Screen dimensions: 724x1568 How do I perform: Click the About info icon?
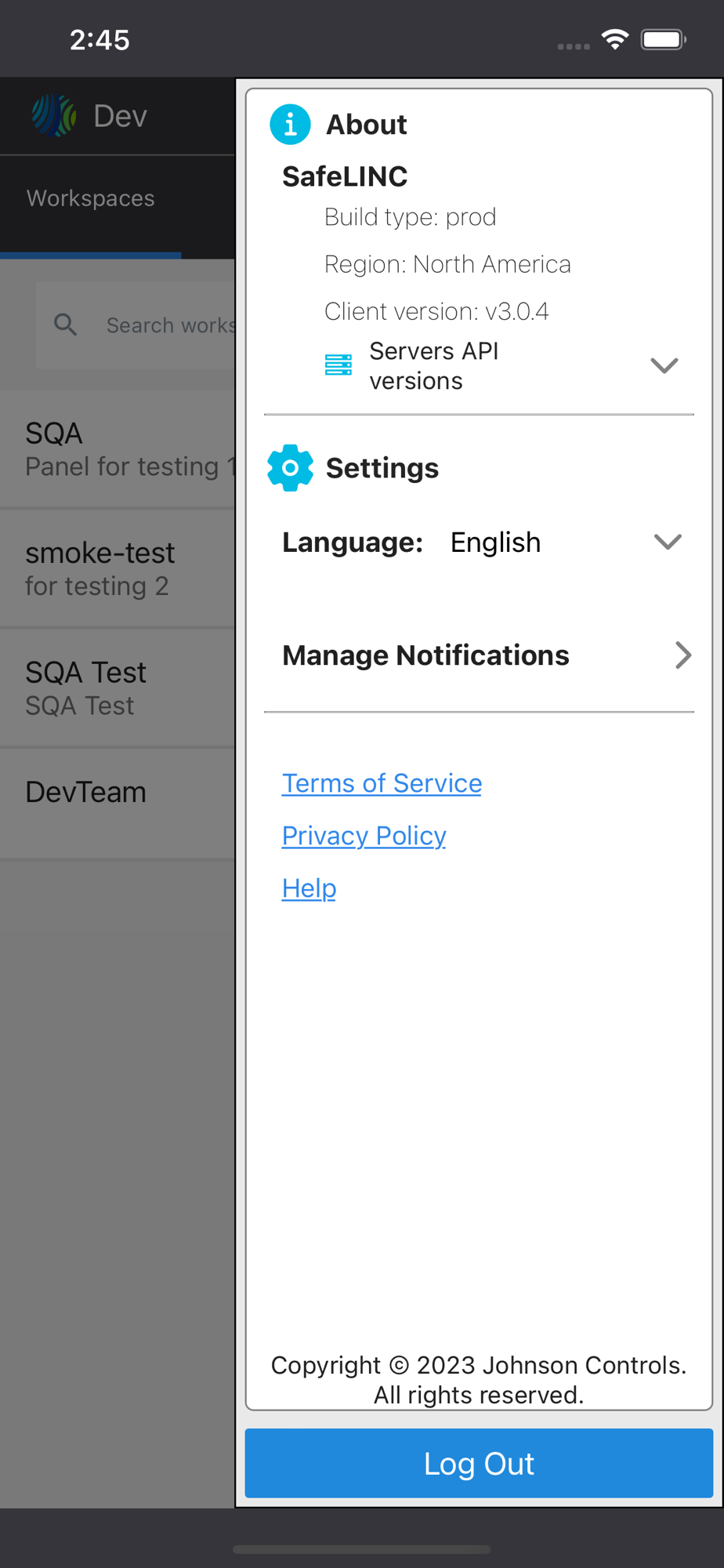[x=290, y=125]
